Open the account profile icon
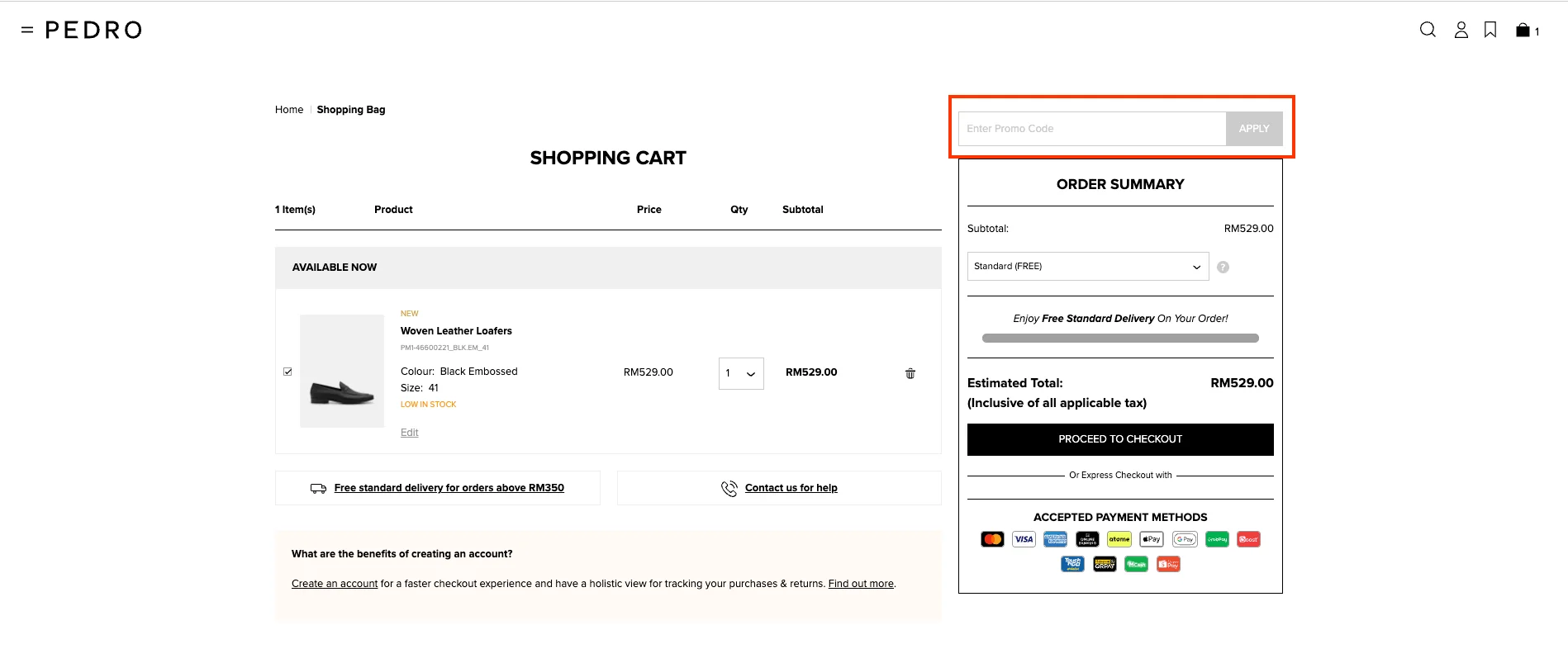 click(x=1461, y=30)
